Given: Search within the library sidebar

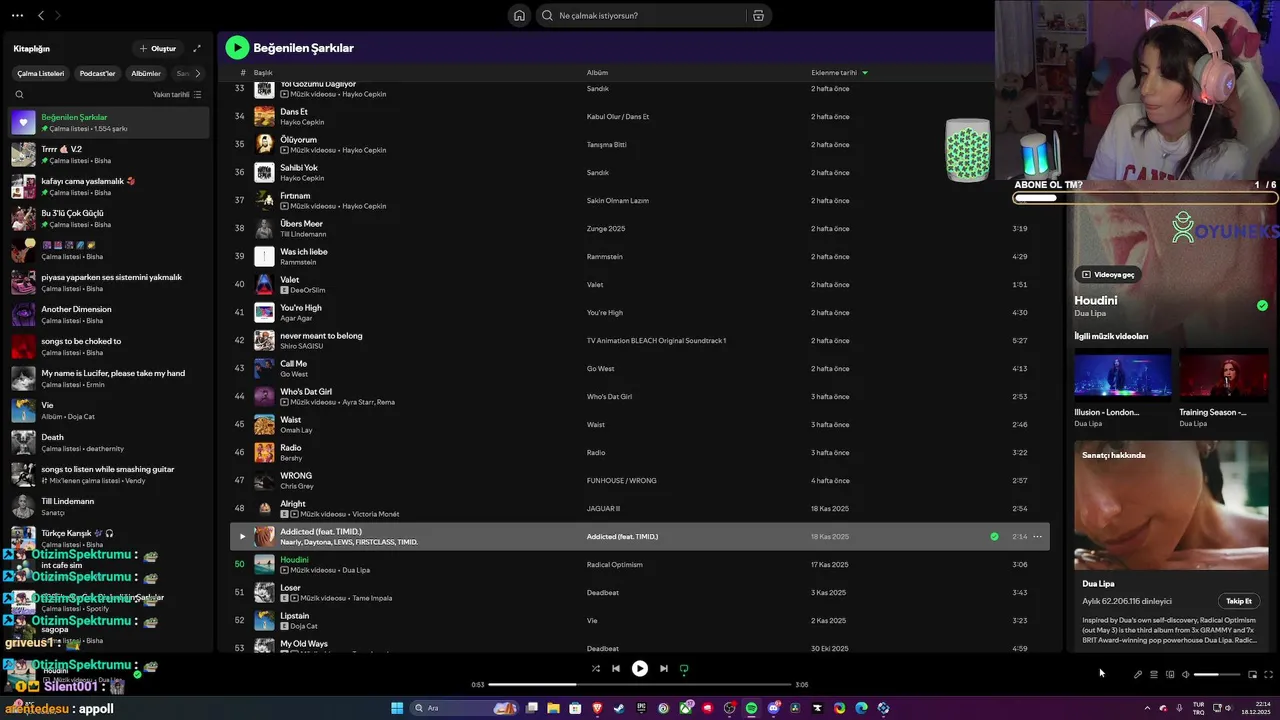Looking at the screenshot, I should click(19, 94).
